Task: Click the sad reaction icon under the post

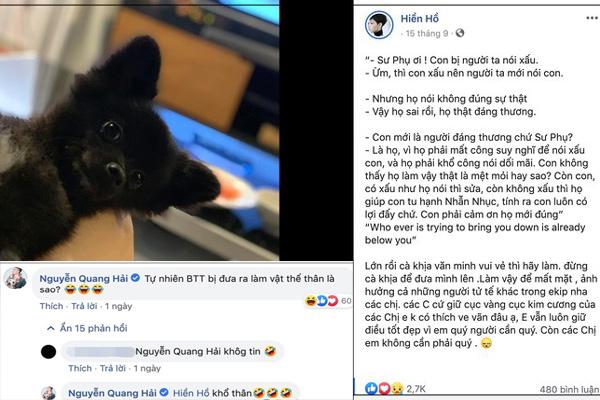Action: tap(396, 388)
